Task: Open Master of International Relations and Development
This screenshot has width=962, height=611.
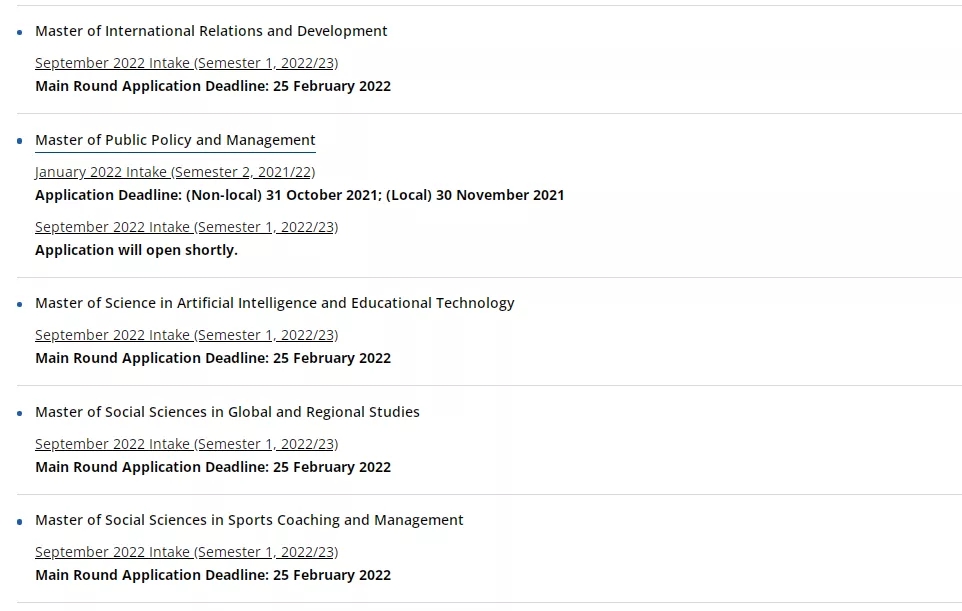Action: (x=211, y=31)
